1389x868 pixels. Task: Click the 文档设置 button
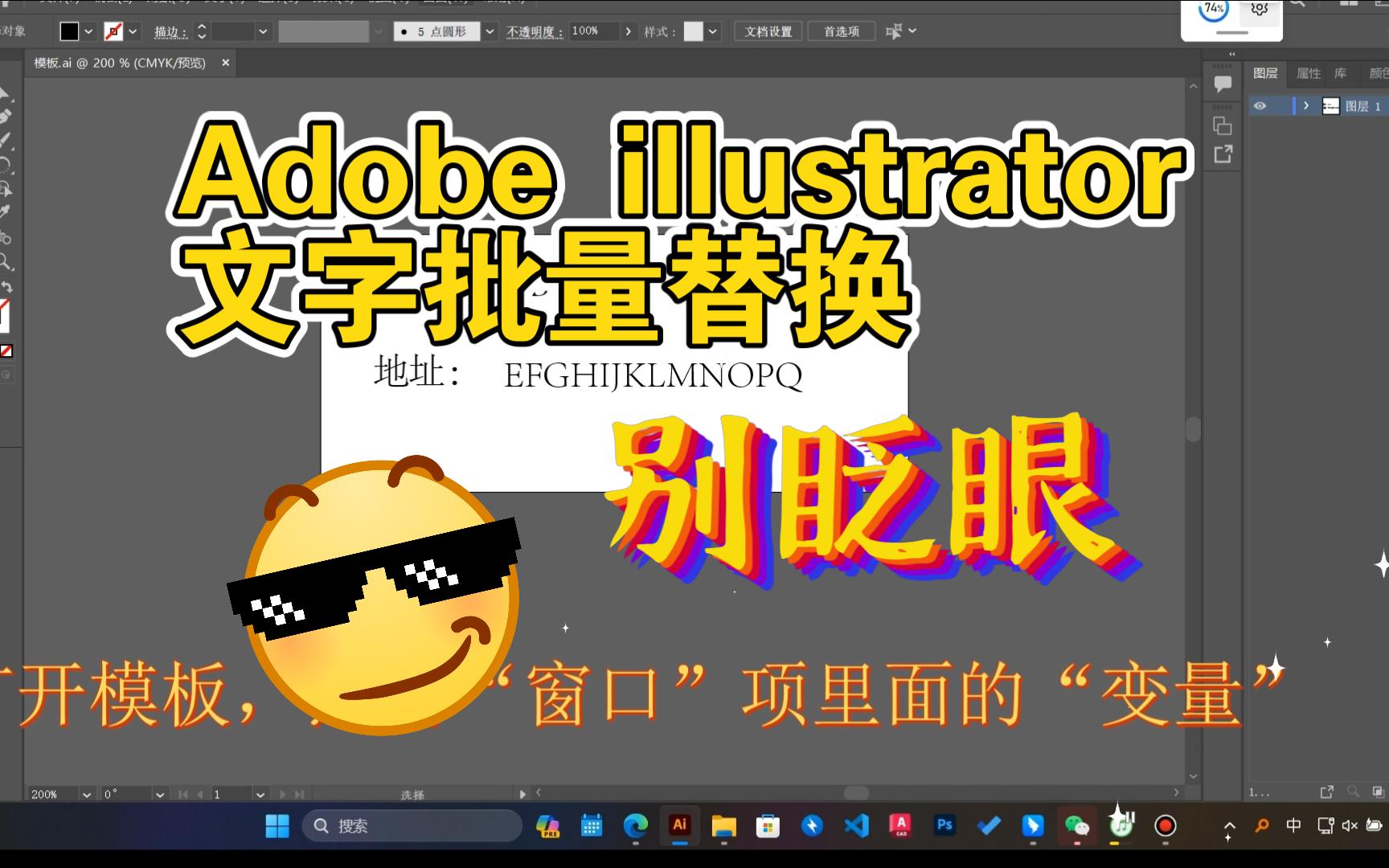768,31
